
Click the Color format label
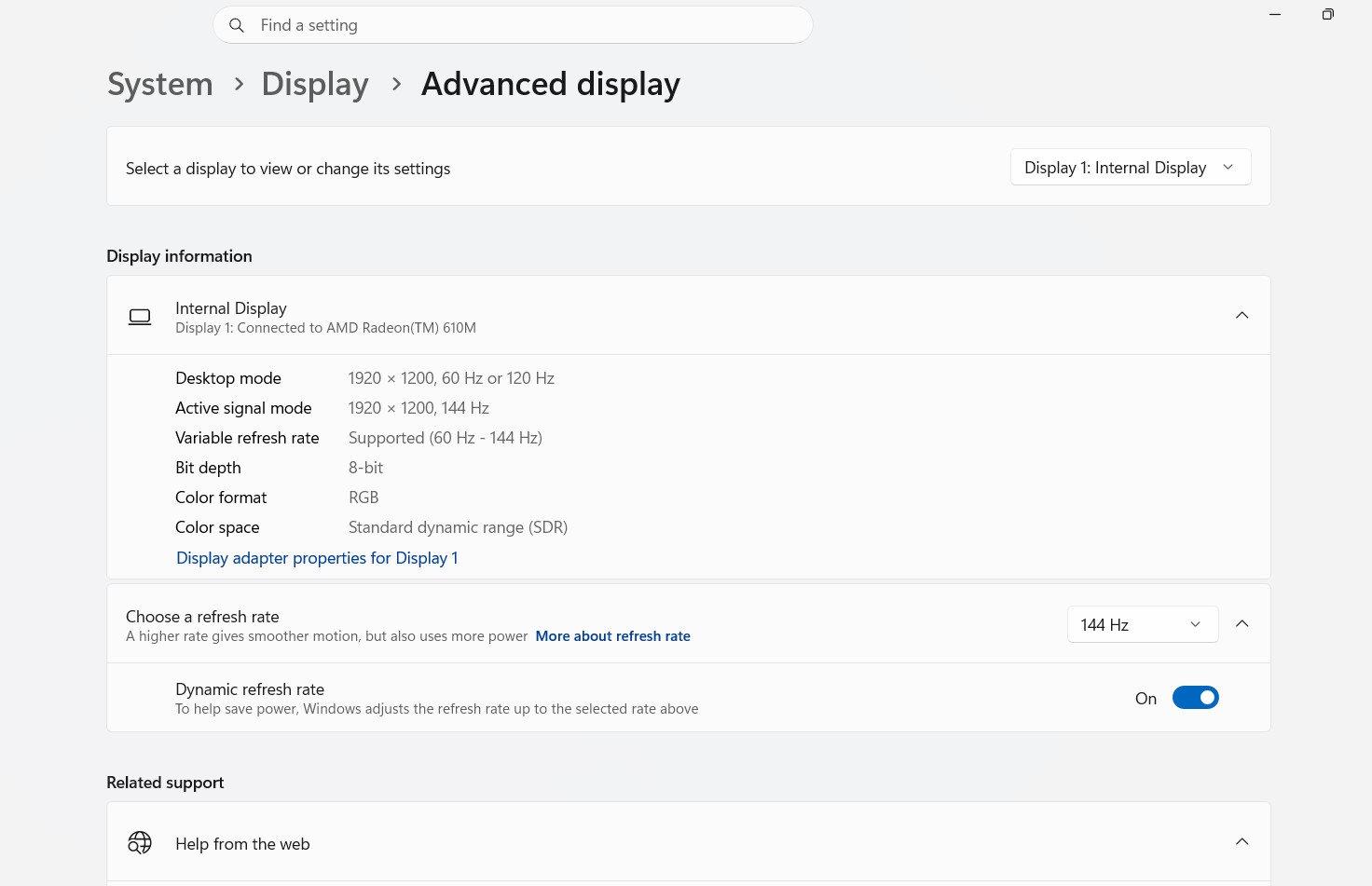[x=221, y=498]
